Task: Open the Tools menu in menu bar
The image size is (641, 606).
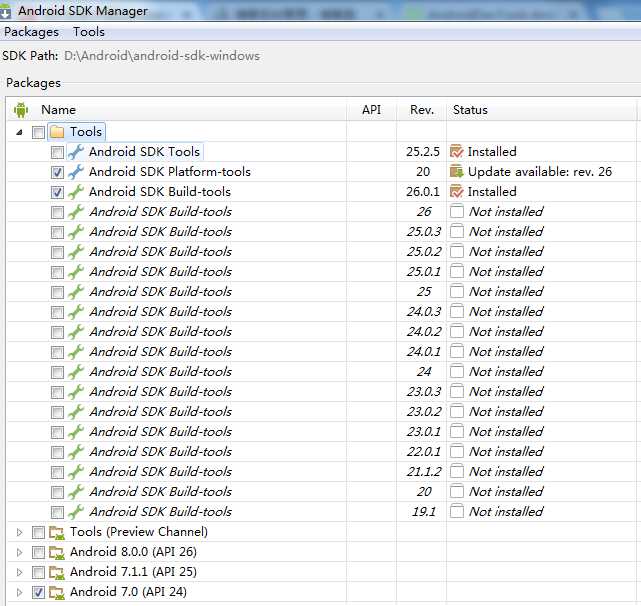Action: tap(89, 32)
